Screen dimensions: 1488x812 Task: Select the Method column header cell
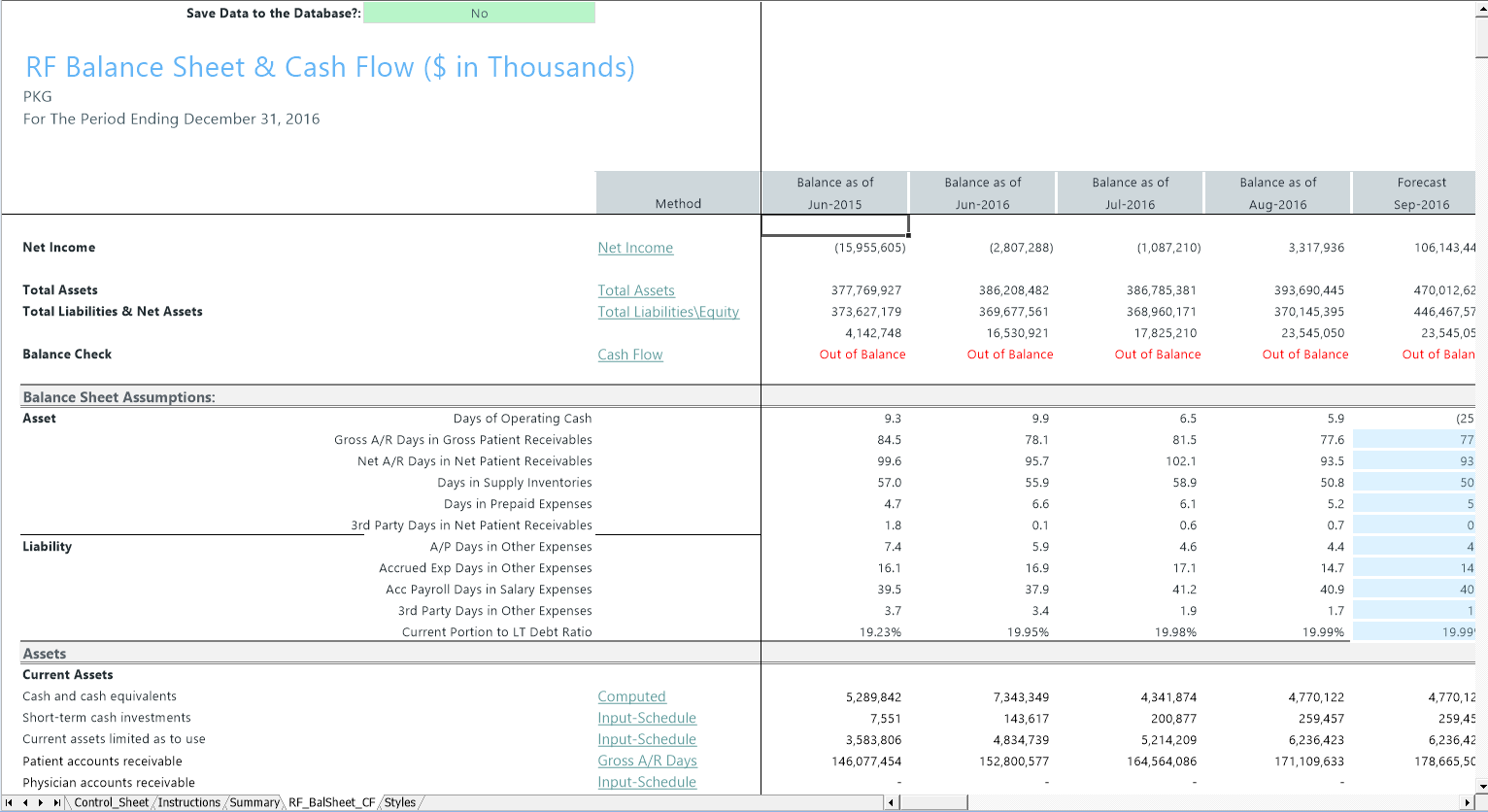pyautogui.click(x=678, y=192)
